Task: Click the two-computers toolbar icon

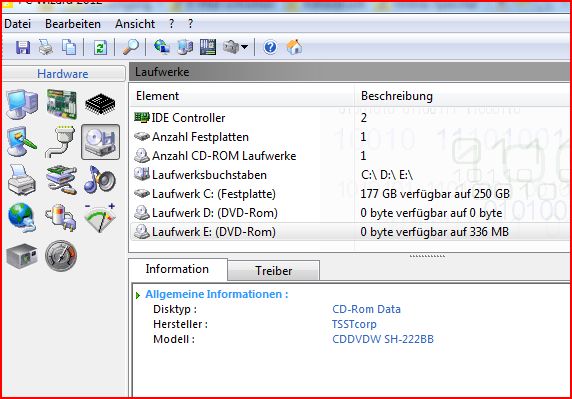Action: point(185,47)
